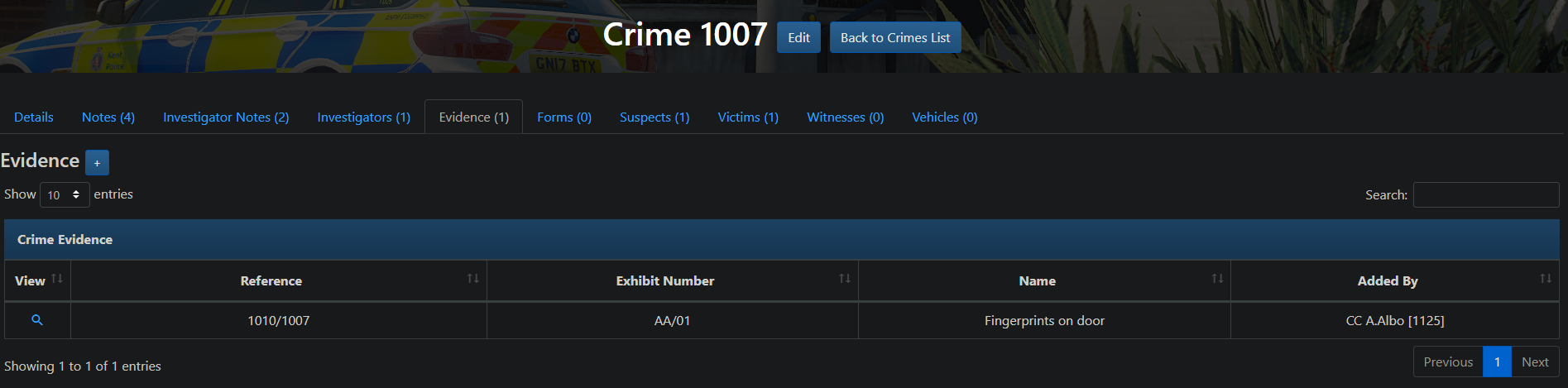Open the Investigator Notes (2) tab
This screenshot has width=1568, height=388.
pyautogui.click(x=226, y=117)
